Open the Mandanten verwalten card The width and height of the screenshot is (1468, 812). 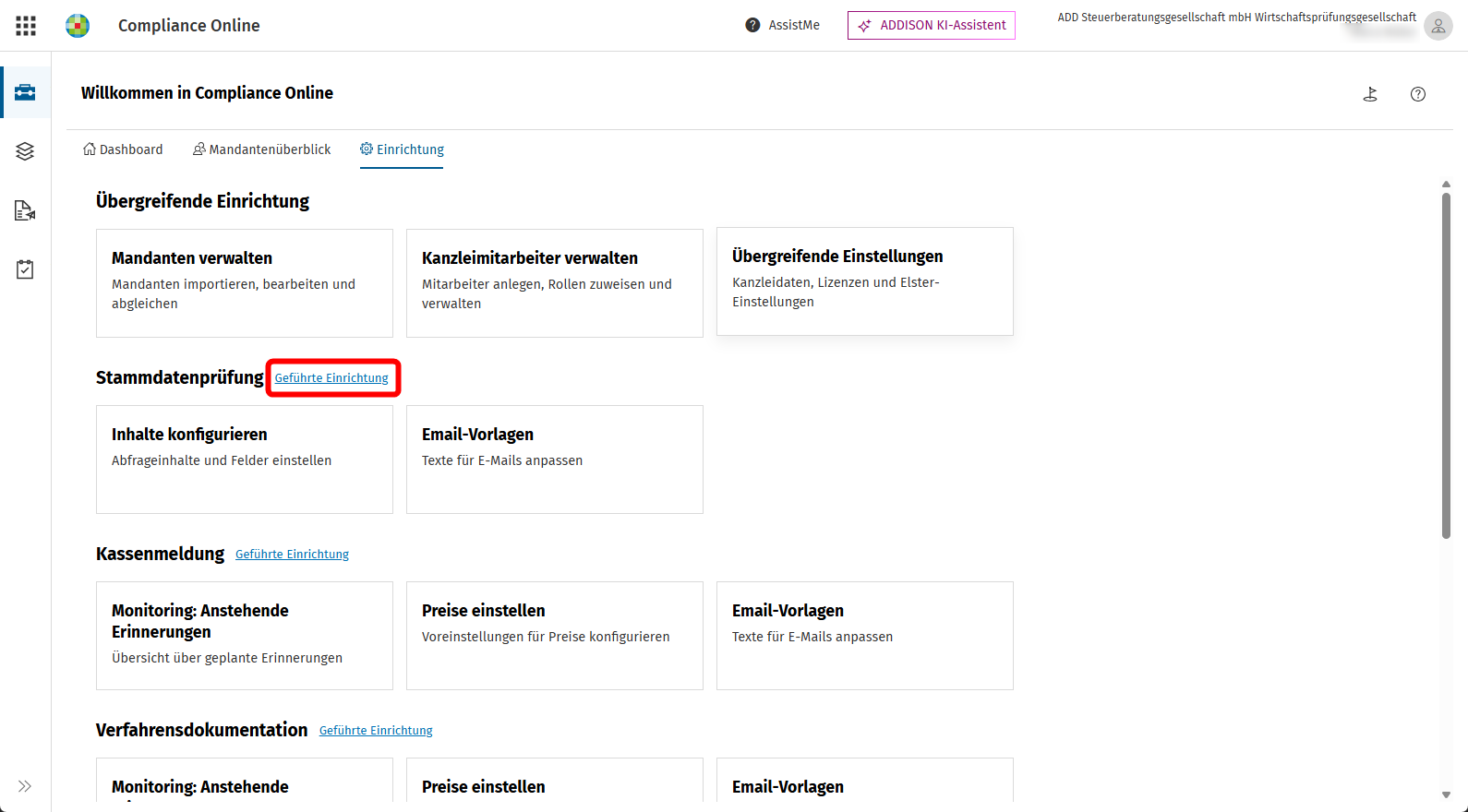pos(245,283)
